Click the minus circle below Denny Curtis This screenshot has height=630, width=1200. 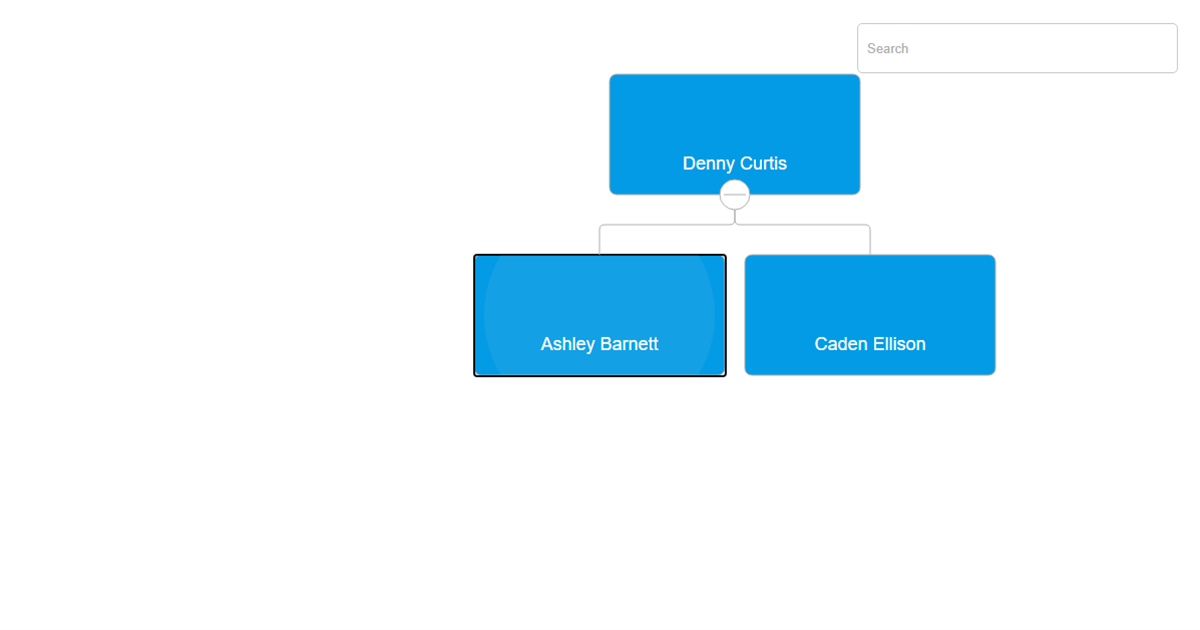tap(735, 195)
